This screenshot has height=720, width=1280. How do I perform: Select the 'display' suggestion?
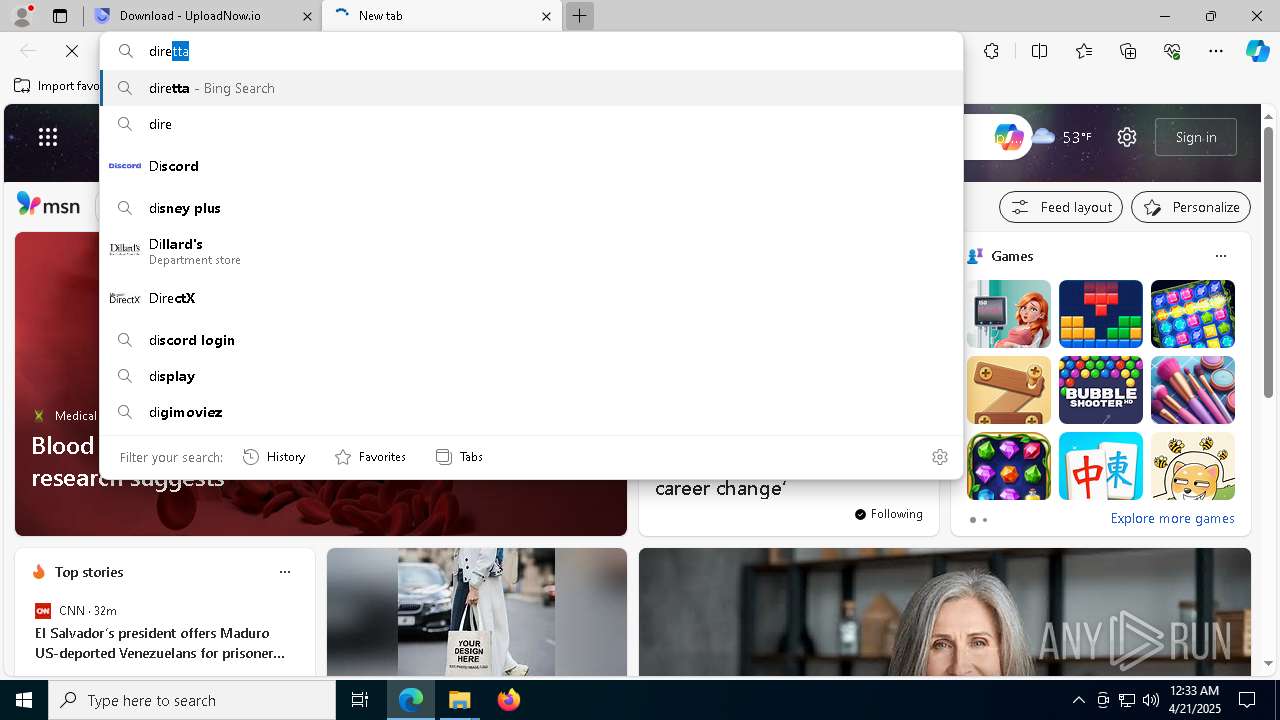pyautogui.click(x=531, y=376)
